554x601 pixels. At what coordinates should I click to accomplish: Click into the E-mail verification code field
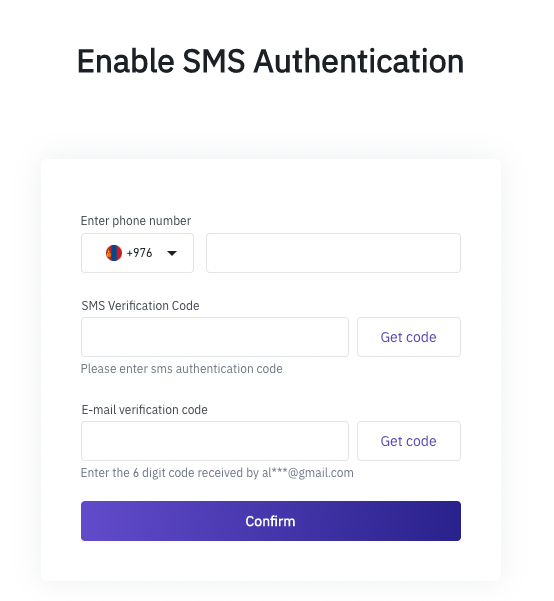pyautogui.click(x=215, y=441)
